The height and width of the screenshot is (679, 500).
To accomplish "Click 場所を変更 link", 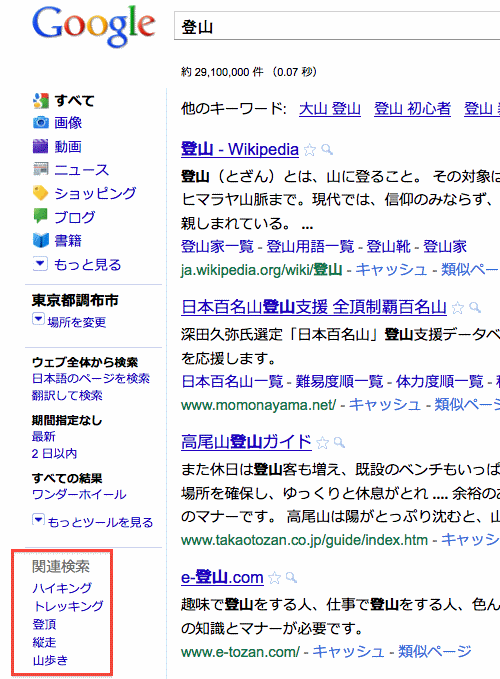I will 77,322.
